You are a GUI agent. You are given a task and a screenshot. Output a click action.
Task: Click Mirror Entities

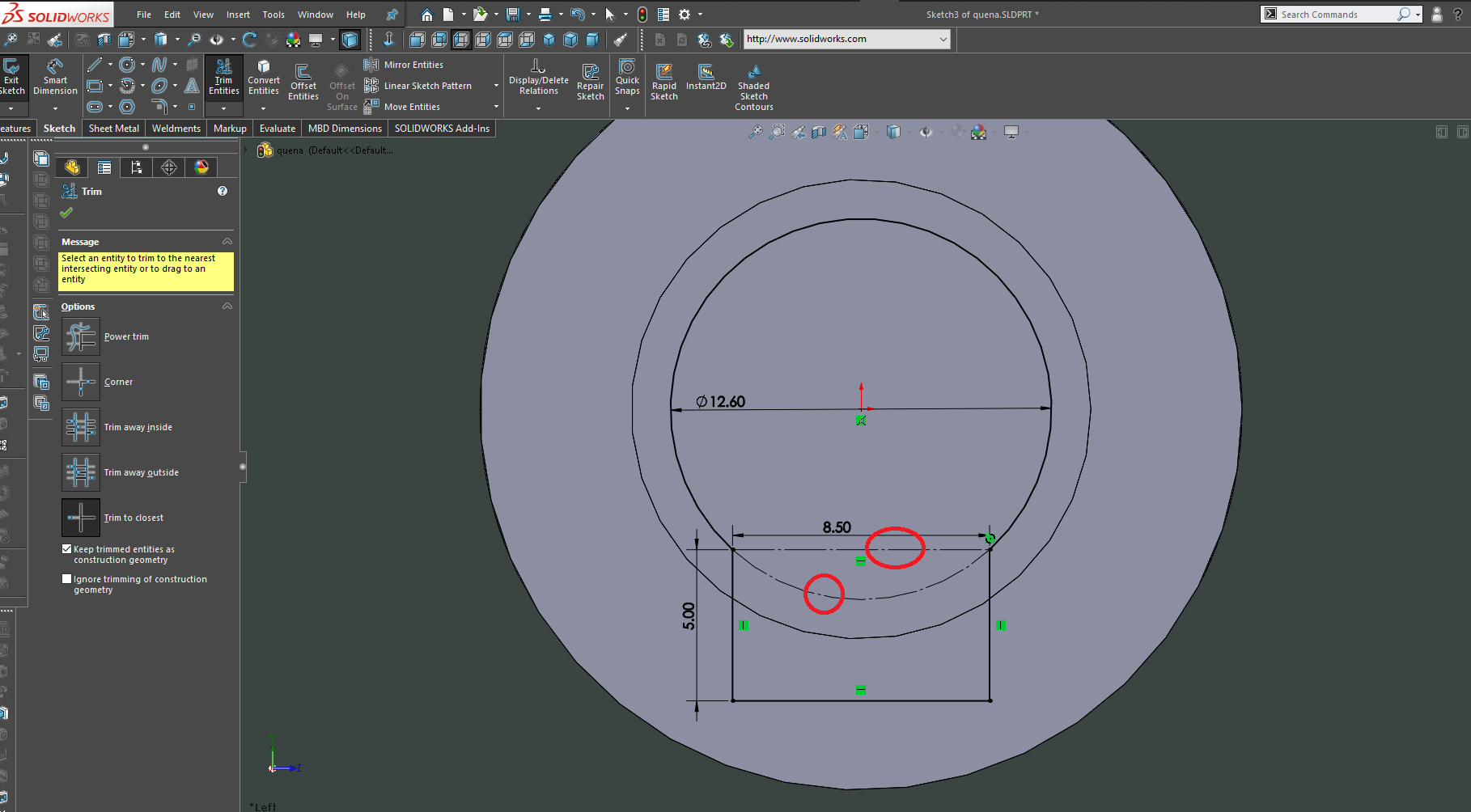[x=404, y=65]
